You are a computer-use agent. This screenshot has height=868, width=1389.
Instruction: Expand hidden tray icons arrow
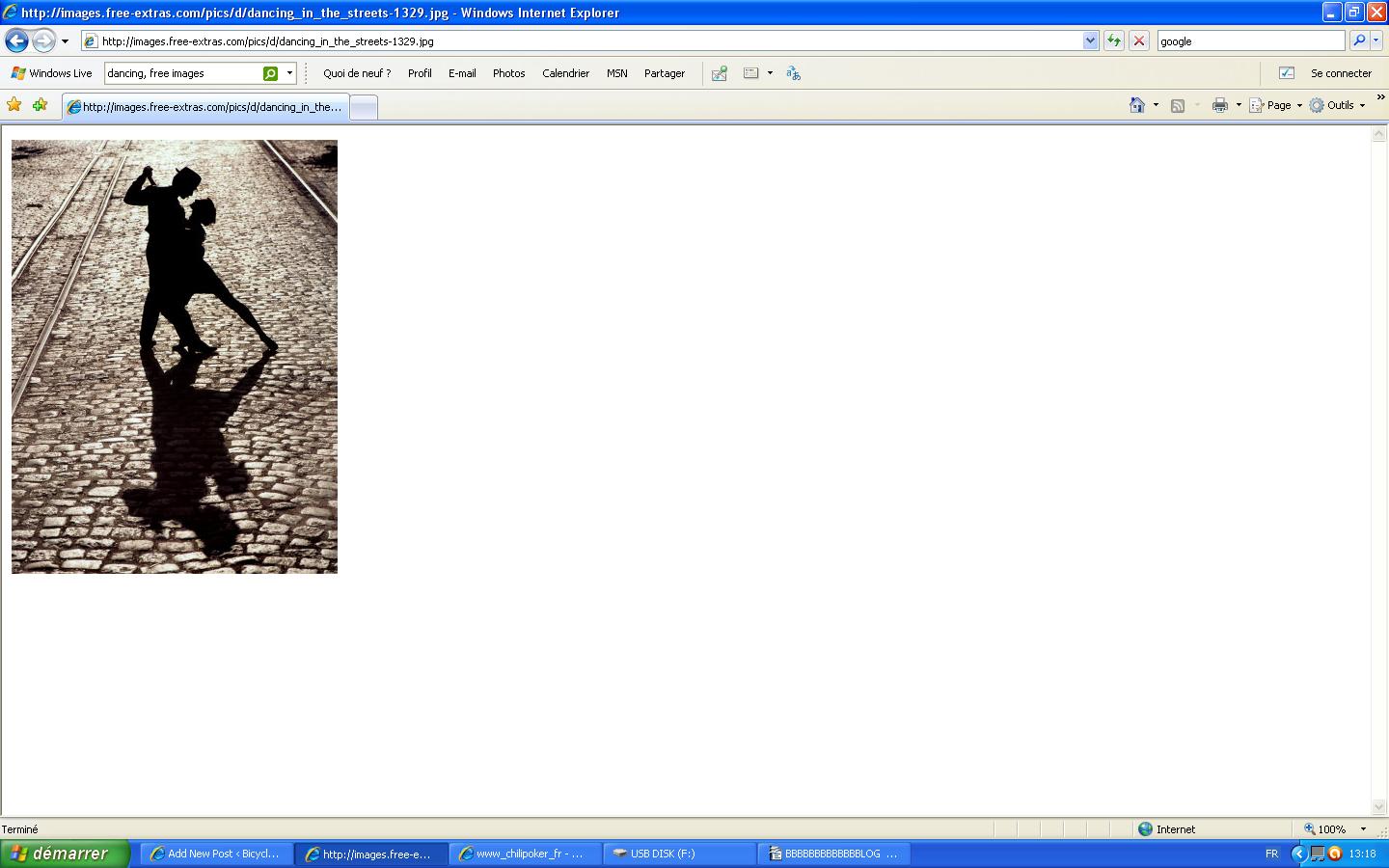point(1298,854)
